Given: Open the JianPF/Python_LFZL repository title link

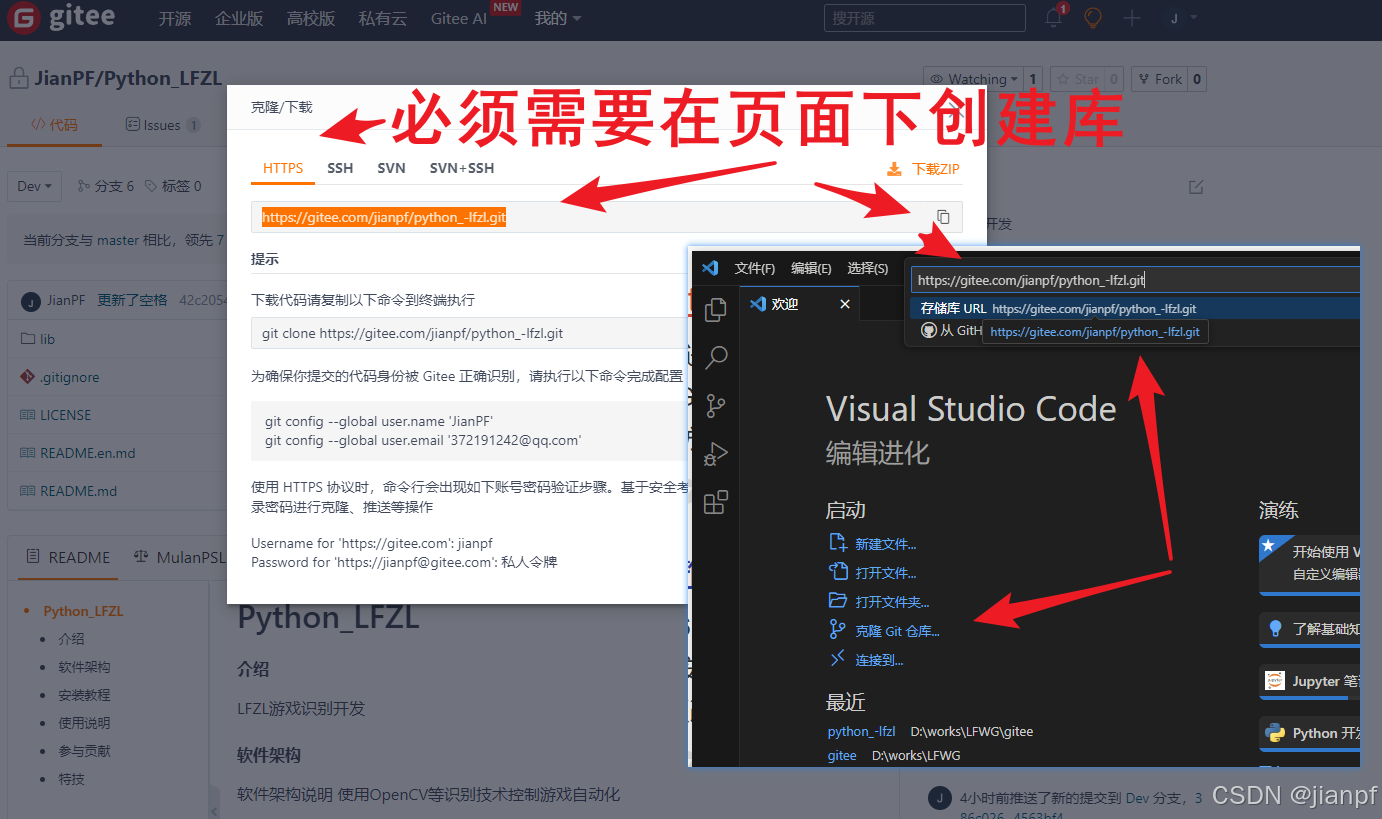Looking at the screenshot, I should 128,78.
